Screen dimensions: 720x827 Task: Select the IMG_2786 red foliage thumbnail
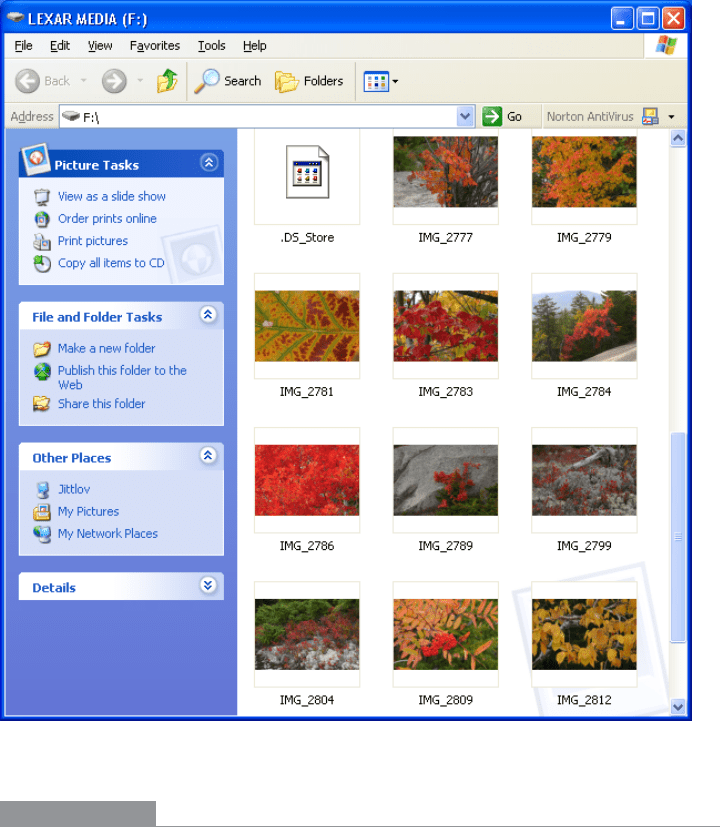(x=307, y=480)
